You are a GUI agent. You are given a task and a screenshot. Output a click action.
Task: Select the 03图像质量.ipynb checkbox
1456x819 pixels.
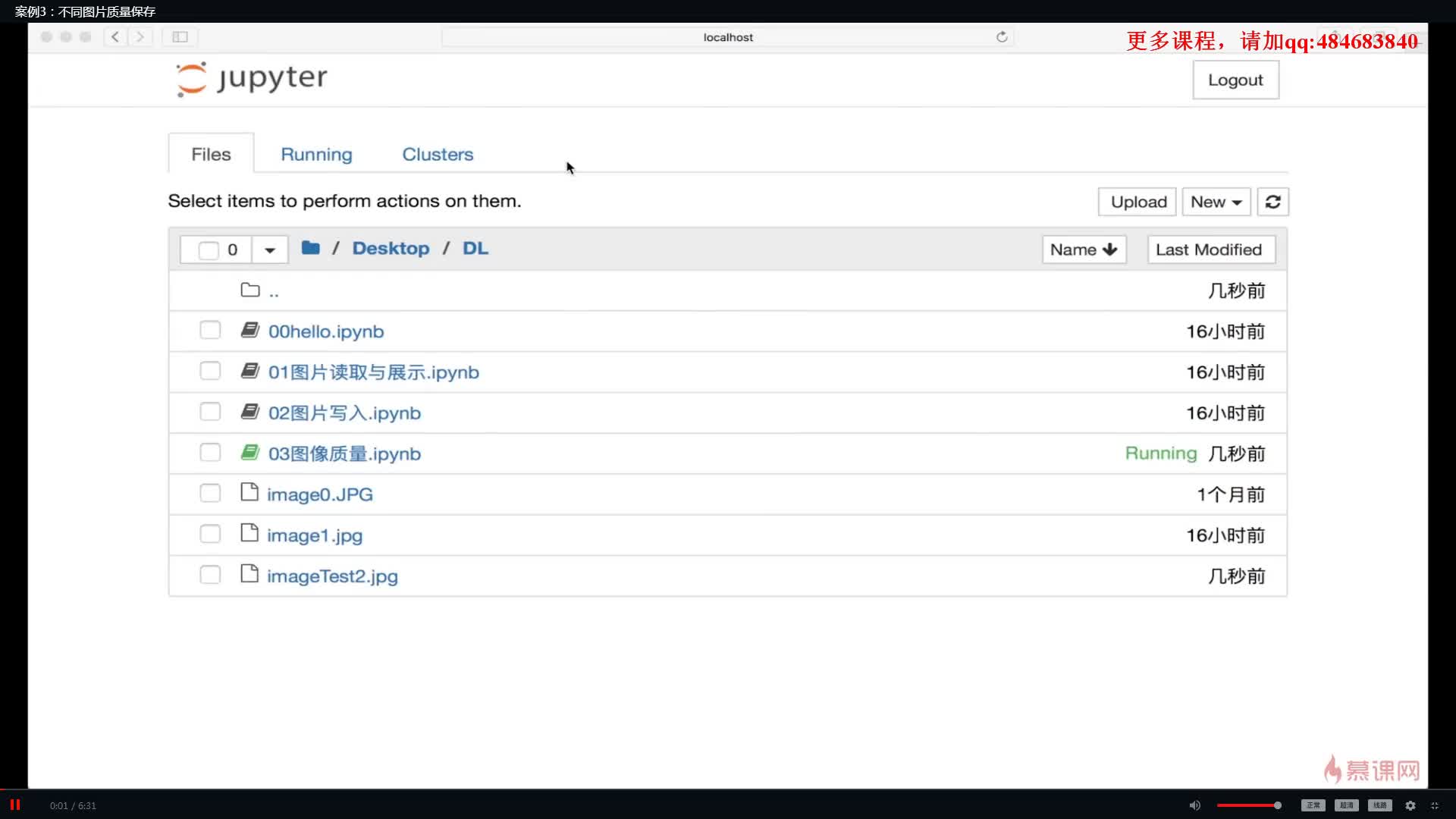210,453
